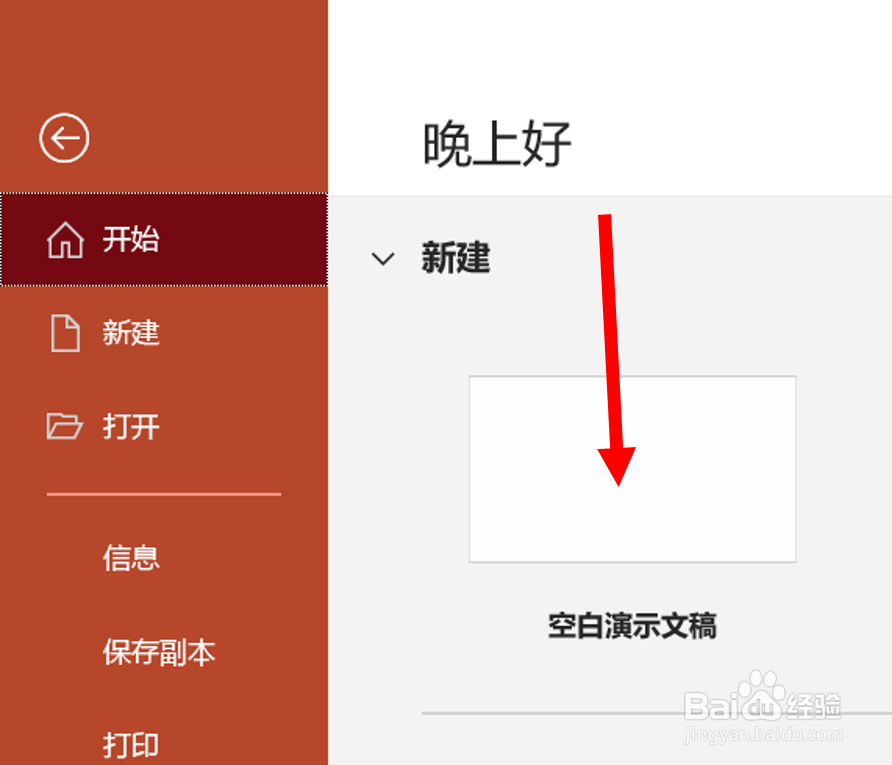
Task: Collapse the 新建 section with the chevron
Action: 383,259
